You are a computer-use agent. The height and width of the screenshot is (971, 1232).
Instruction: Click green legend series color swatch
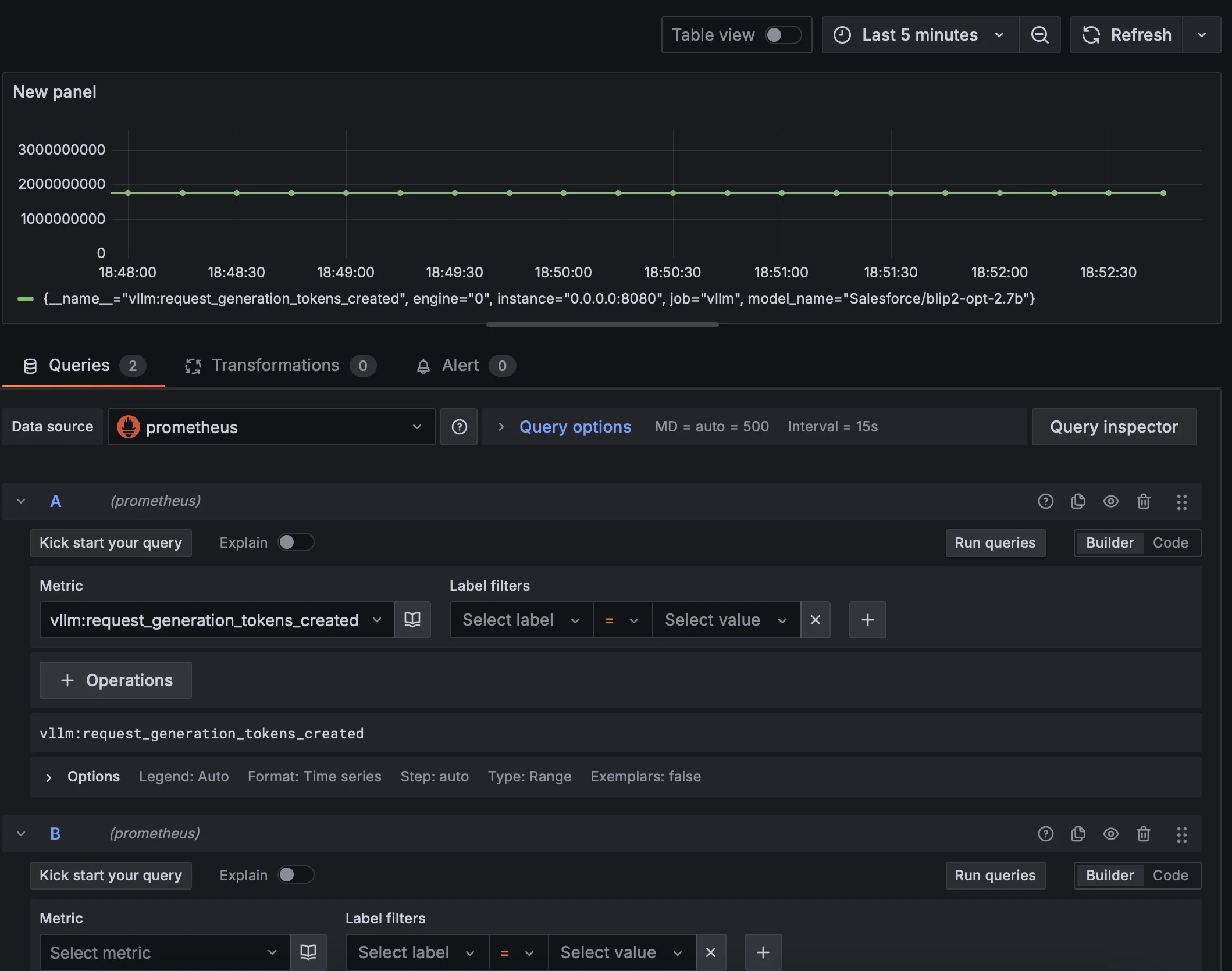(x=26, y=299)
